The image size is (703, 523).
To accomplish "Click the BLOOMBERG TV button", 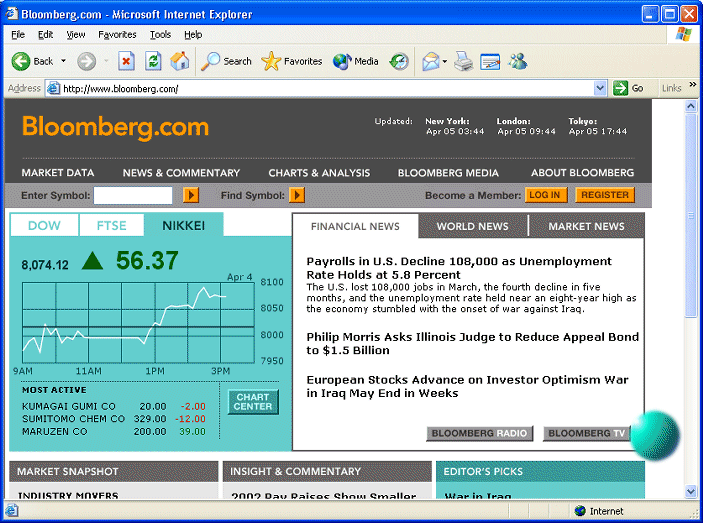I will pos(586,433).
